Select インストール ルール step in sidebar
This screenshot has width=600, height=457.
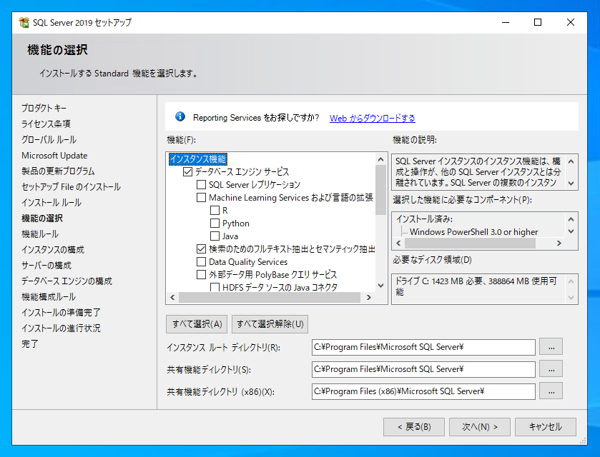[51, 202]
